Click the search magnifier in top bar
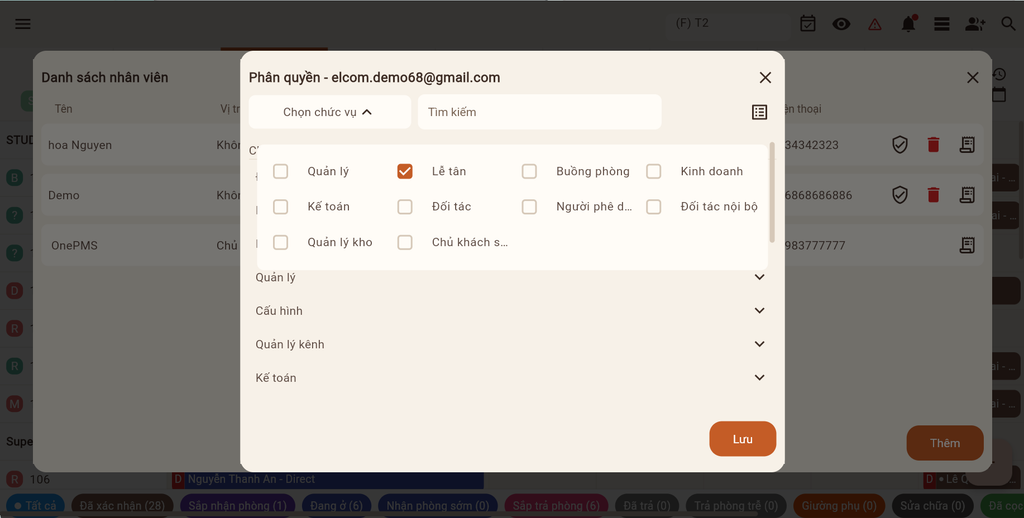Screen dimensions: 1024x518 1008,24
